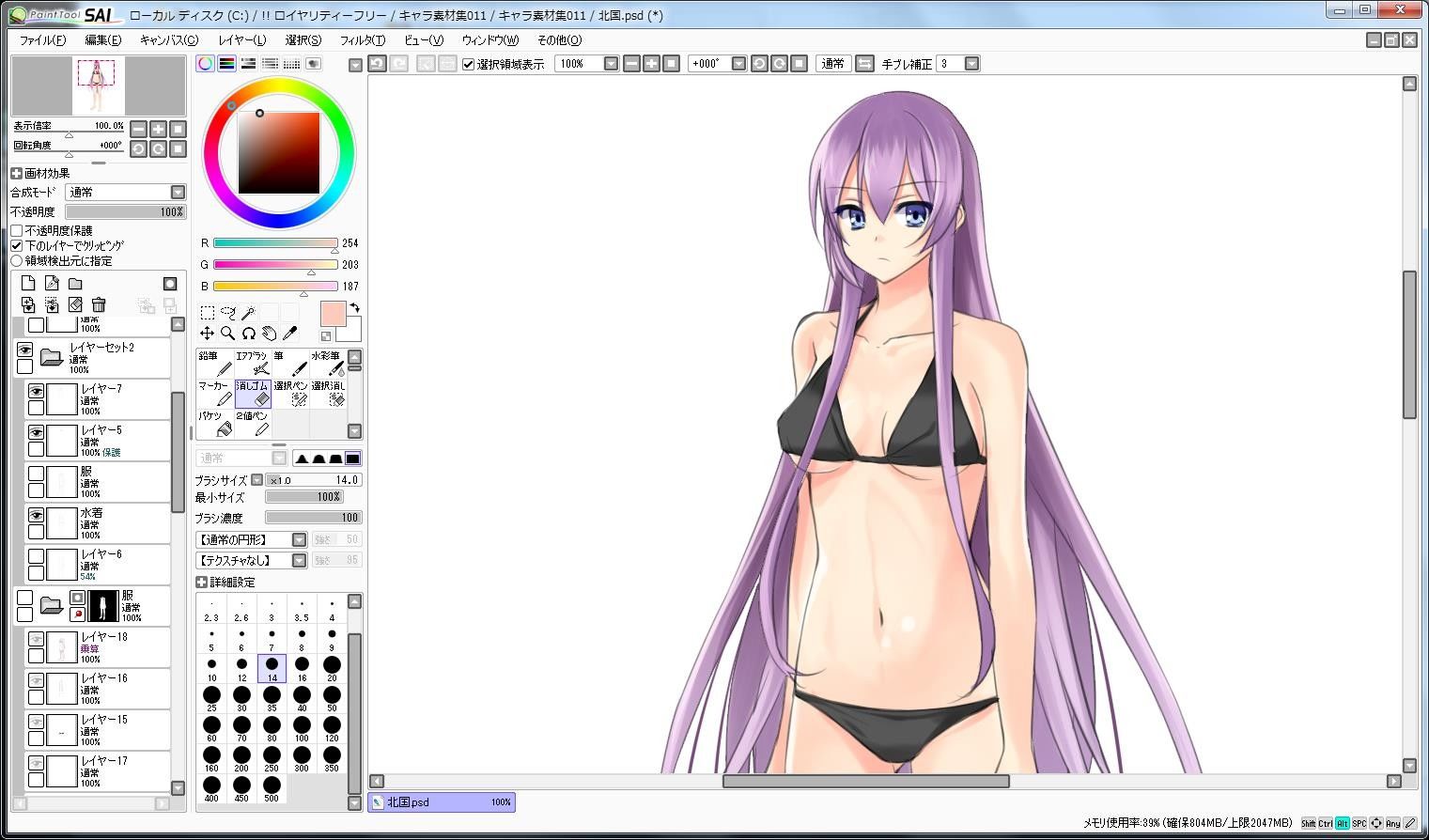Create a new layer folder

click(x=75, y=284)
